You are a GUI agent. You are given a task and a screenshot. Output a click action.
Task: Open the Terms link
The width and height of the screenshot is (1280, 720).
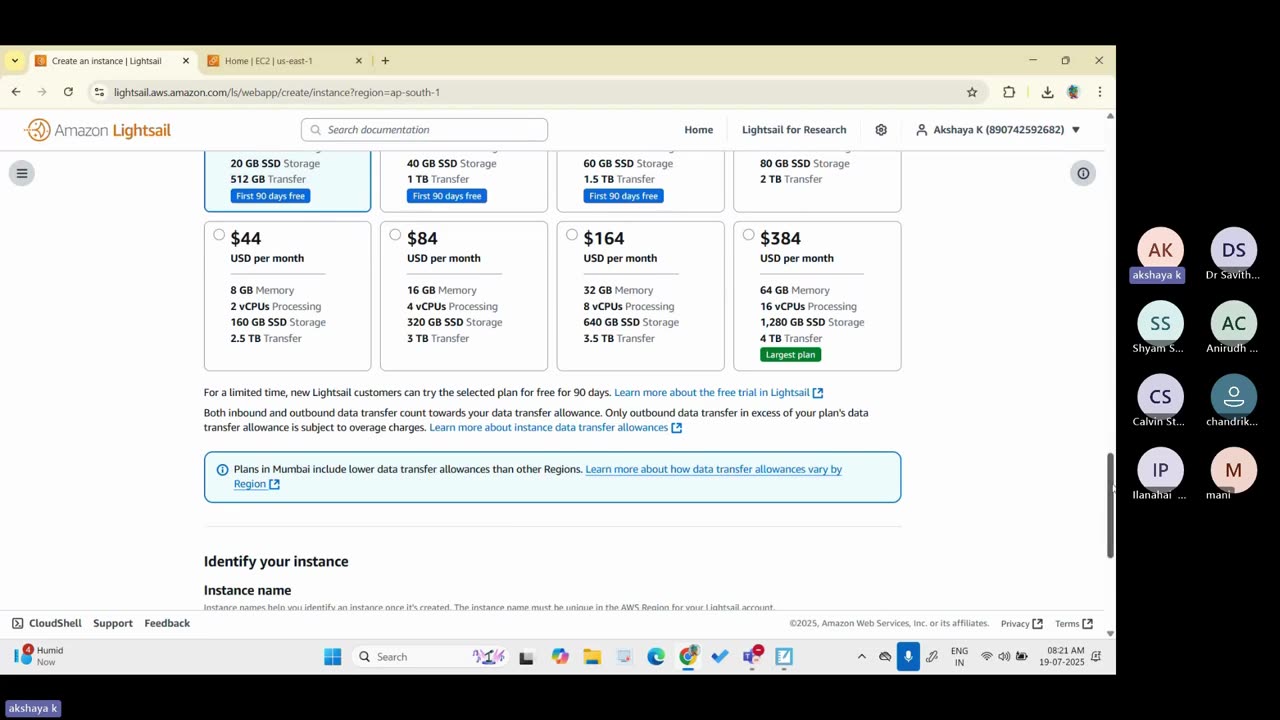pyautogui.click(x=1074, y=623)
